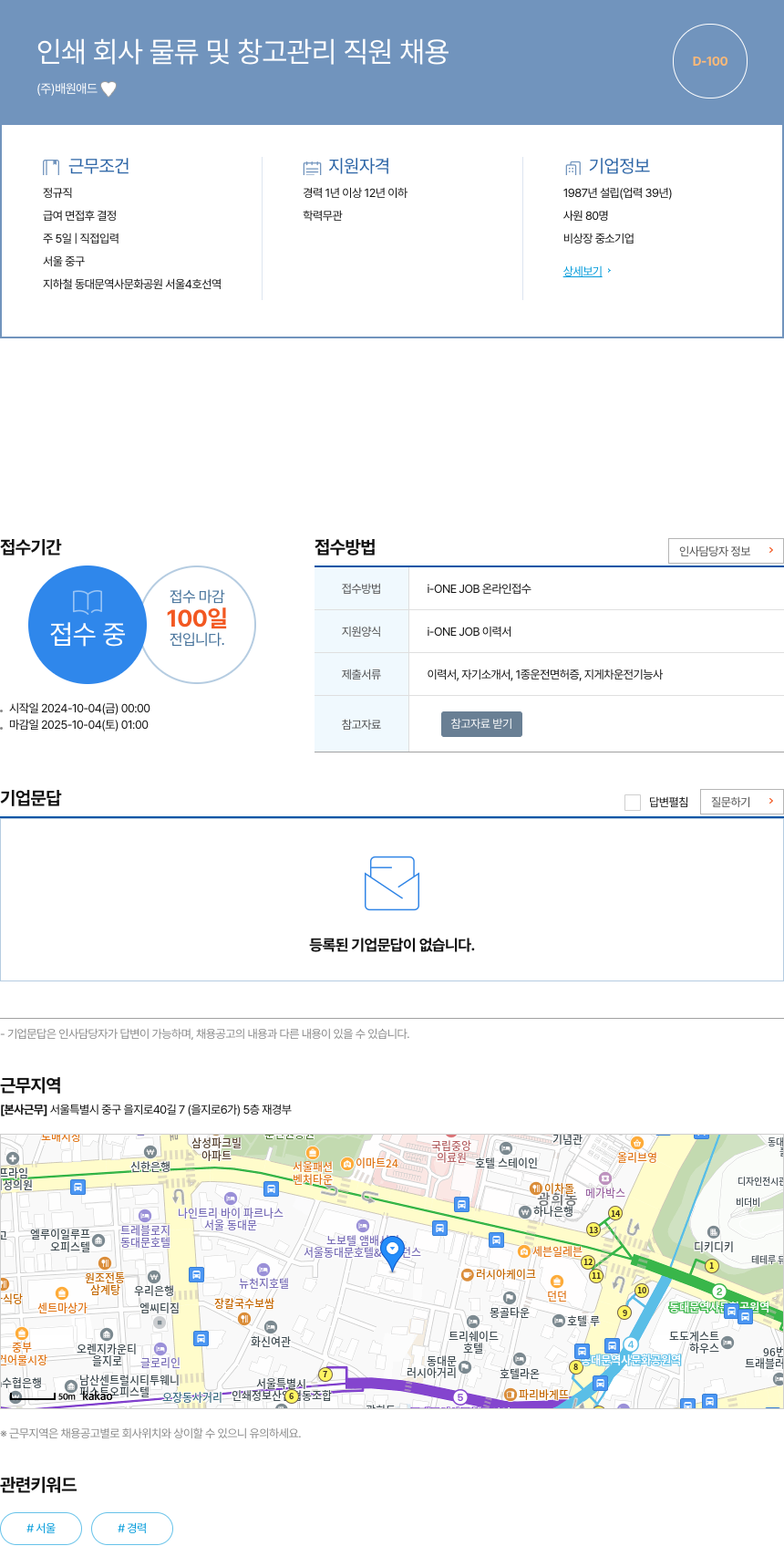This screenshot has width=784, height=1546.
Task: Click the 지원자격 calendar icon
Action: click(x=312, y=167)
